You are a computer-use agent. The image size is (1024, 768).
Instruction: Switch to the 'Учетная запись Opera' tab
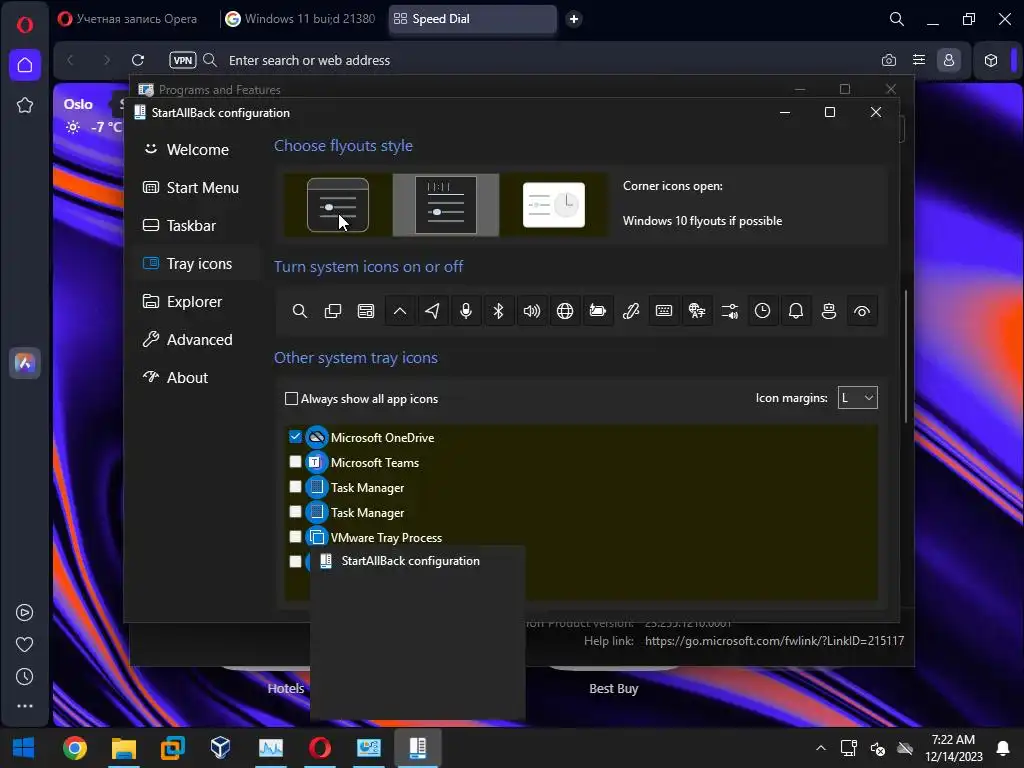coord(128,19)
